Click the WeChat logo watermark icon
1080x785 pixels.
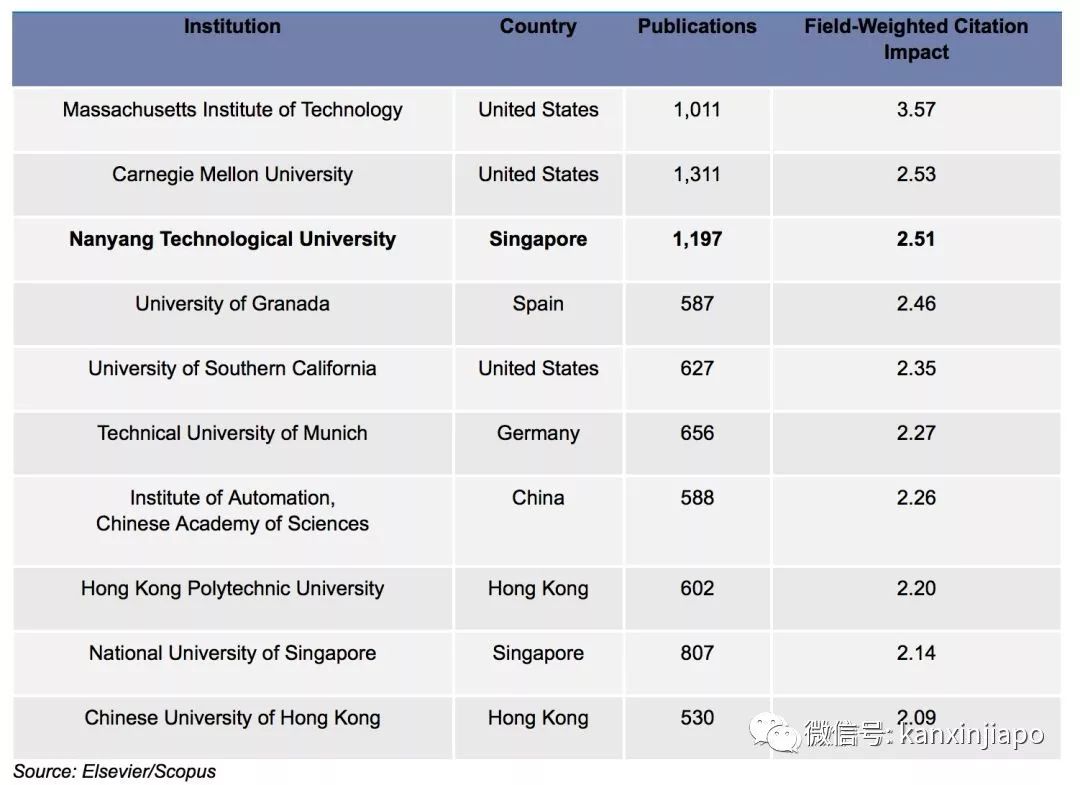tap(777, 733)
